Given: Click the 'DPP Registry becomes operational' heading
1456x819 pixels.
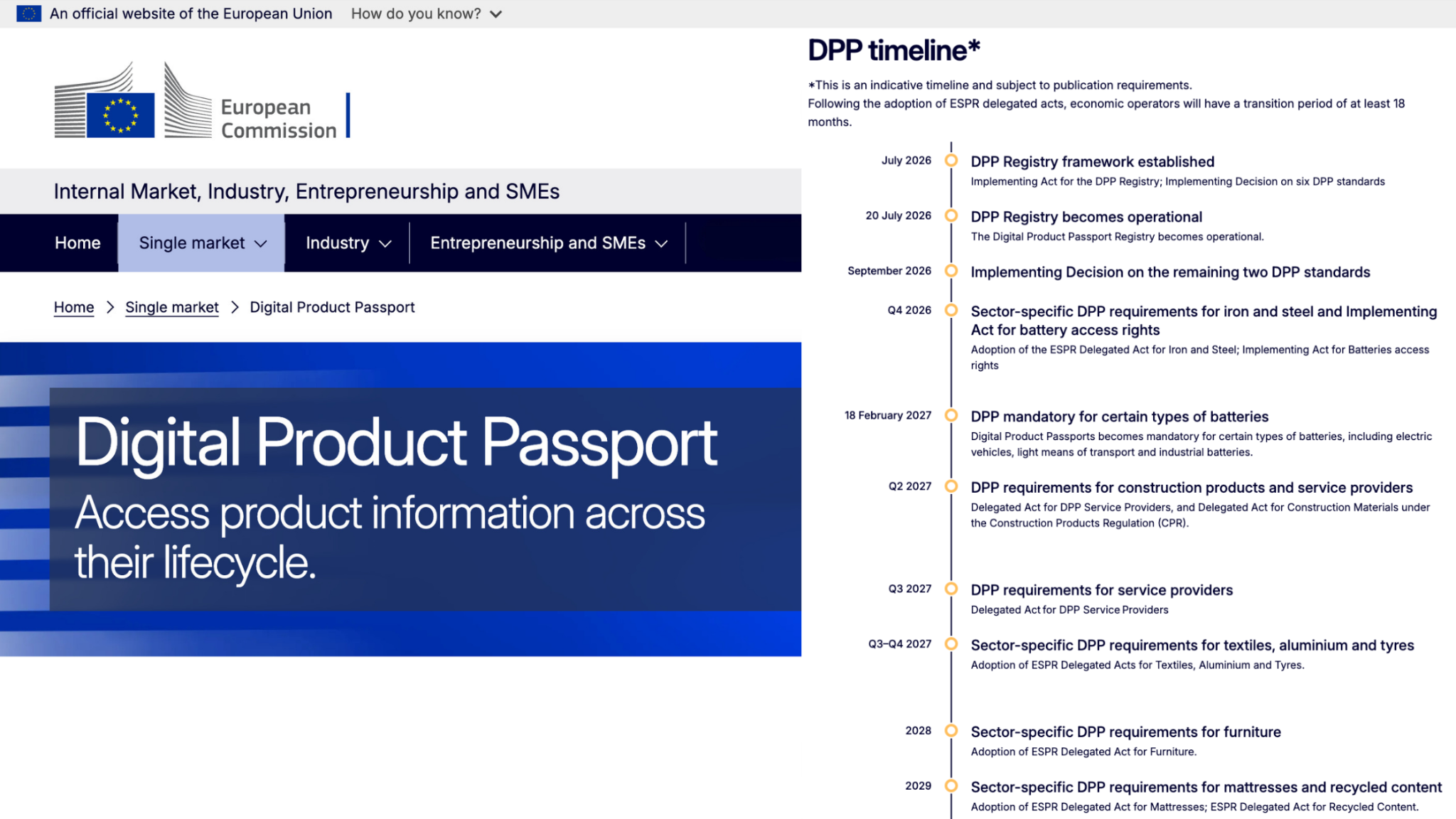Looking at the screenshot, I should [1086, 217].
